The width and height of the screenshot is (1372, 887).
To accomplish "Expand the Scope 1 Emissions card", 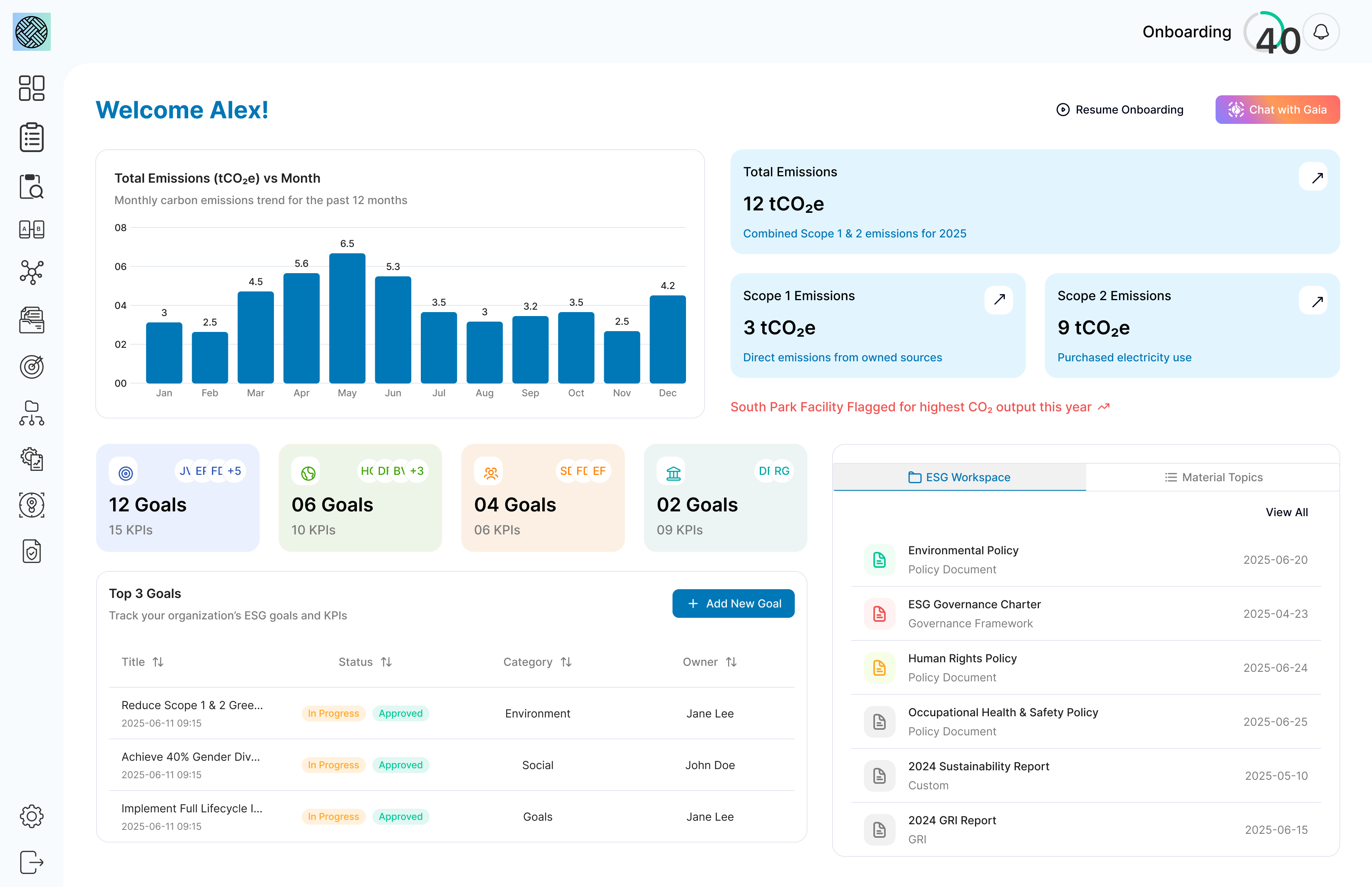I will click(x=999, y=299).
